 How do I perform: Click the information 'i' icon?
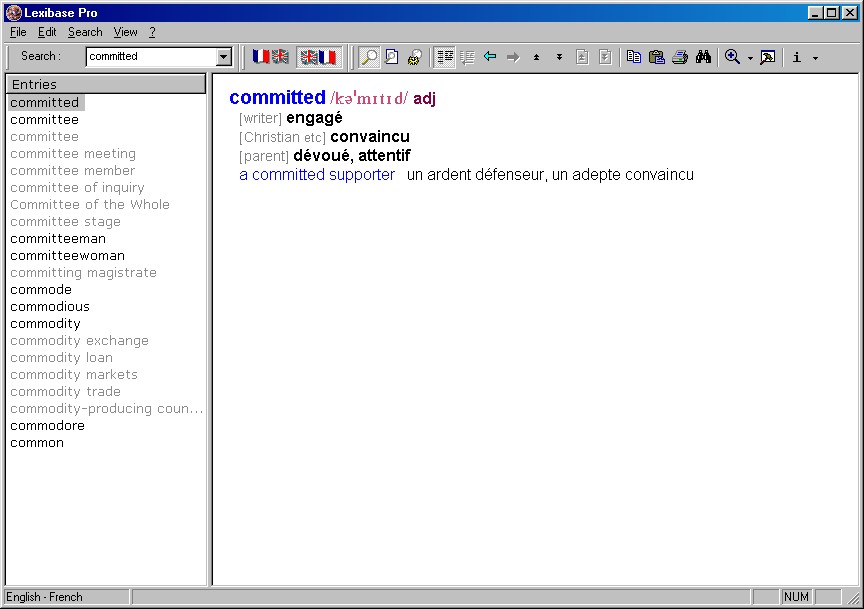pyautogui.click(x=797, y=57)
